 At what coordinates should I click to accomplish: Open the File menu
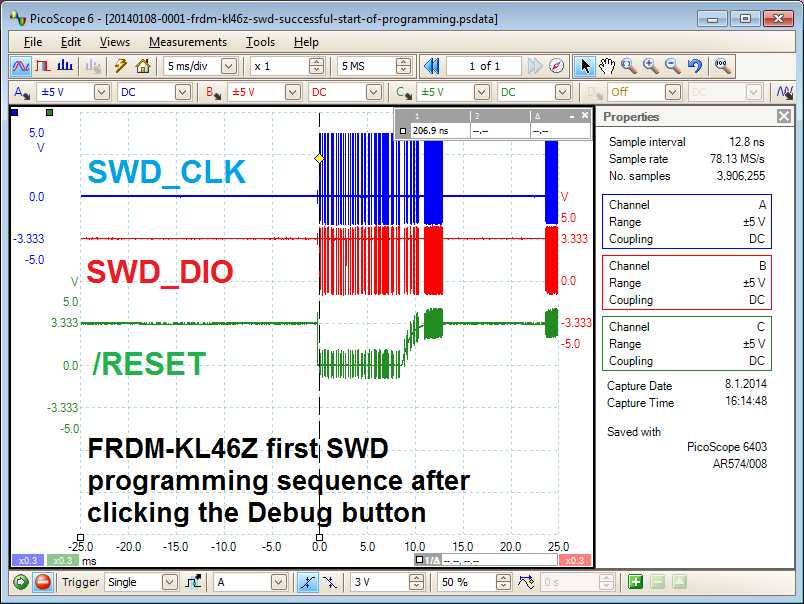tap(33, 42)
